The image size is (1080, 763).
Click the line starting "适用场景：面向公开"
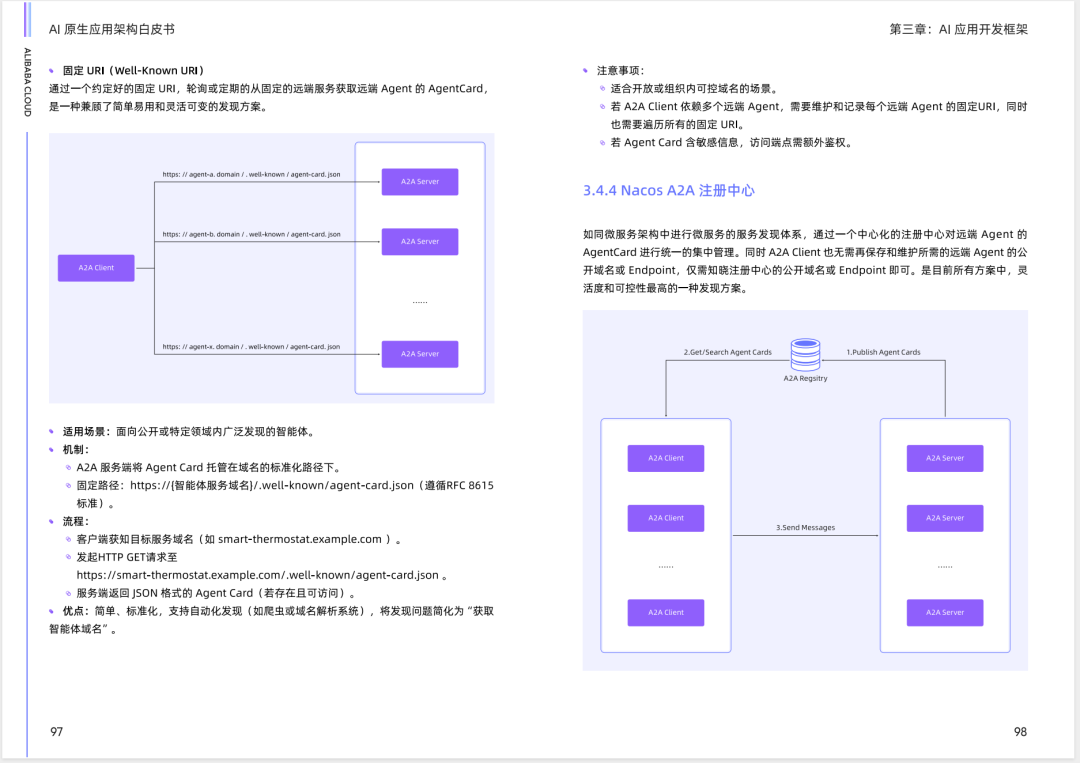[189, 432]
